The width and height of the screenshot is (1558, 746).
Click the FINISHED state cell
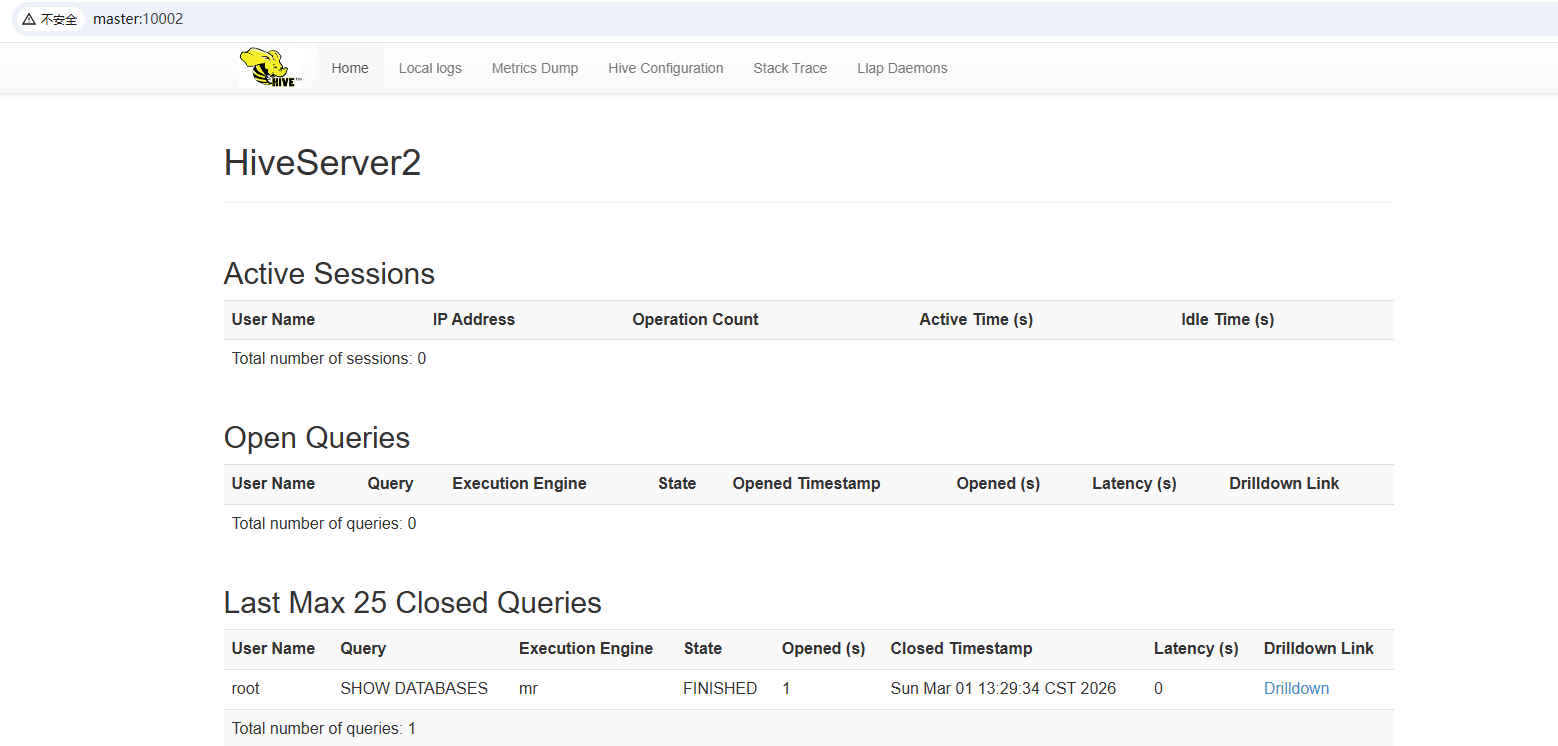(x=720, y=688)
